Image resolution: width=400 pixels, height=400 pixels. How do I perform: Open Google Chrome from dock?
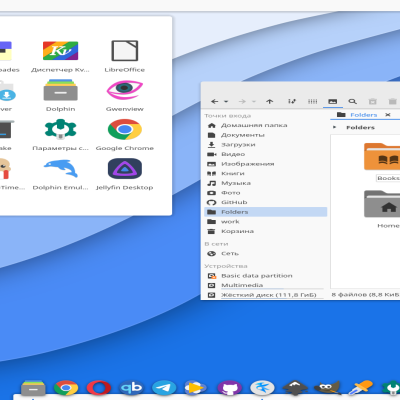tap(66, 388)
